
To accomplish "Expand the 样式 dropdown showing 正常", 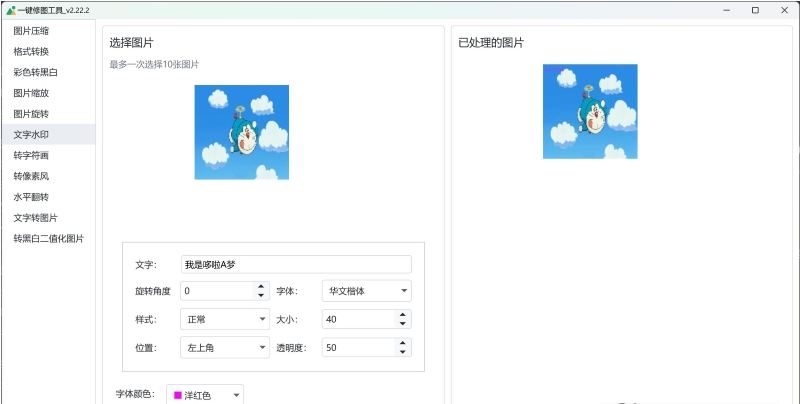I will [x=225, y=319].
